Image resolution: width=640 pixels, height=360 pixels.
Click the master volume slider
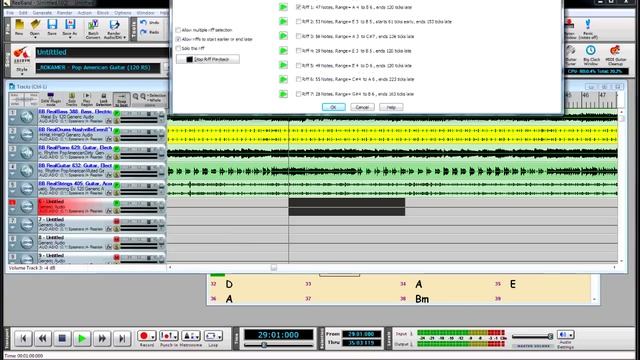coord(533,336)
